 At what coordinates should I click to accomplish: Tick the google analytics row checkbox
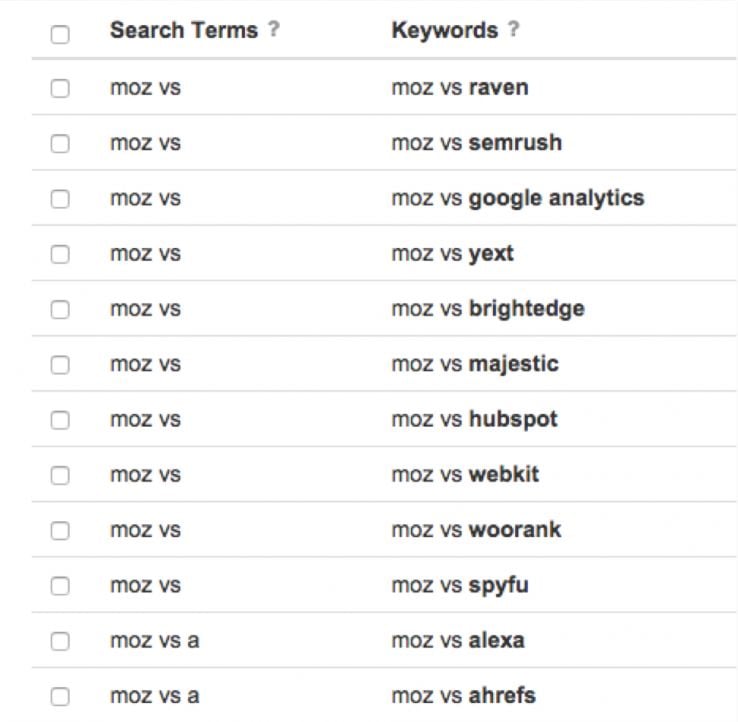[60, 198]
